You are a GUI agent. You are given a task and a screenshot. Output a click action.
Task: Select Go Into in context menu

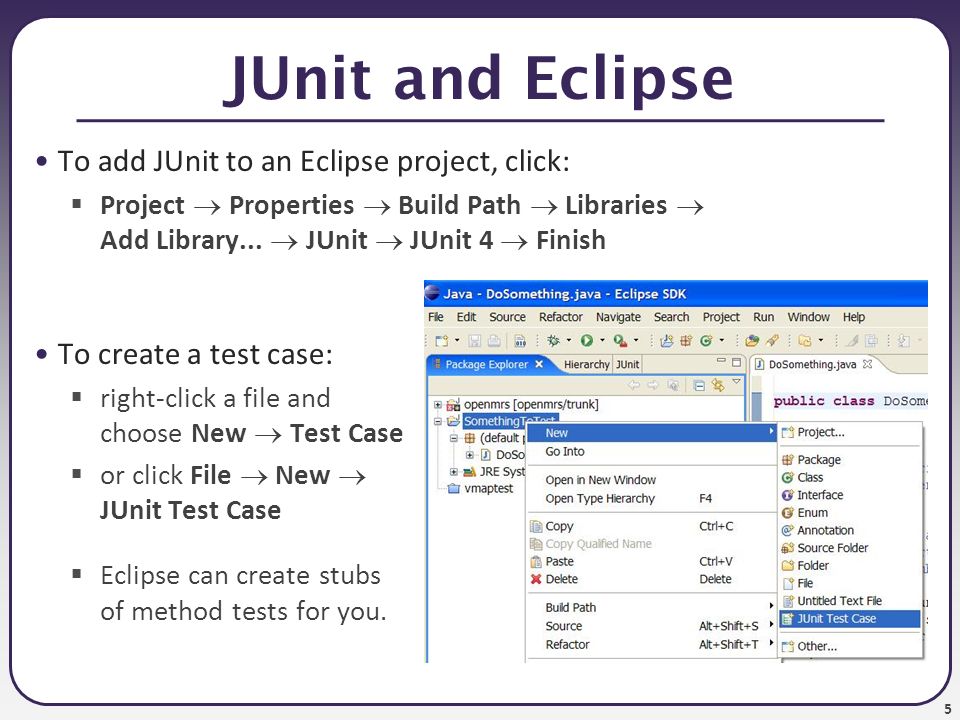pyautogui.click(x=651, y=452)
